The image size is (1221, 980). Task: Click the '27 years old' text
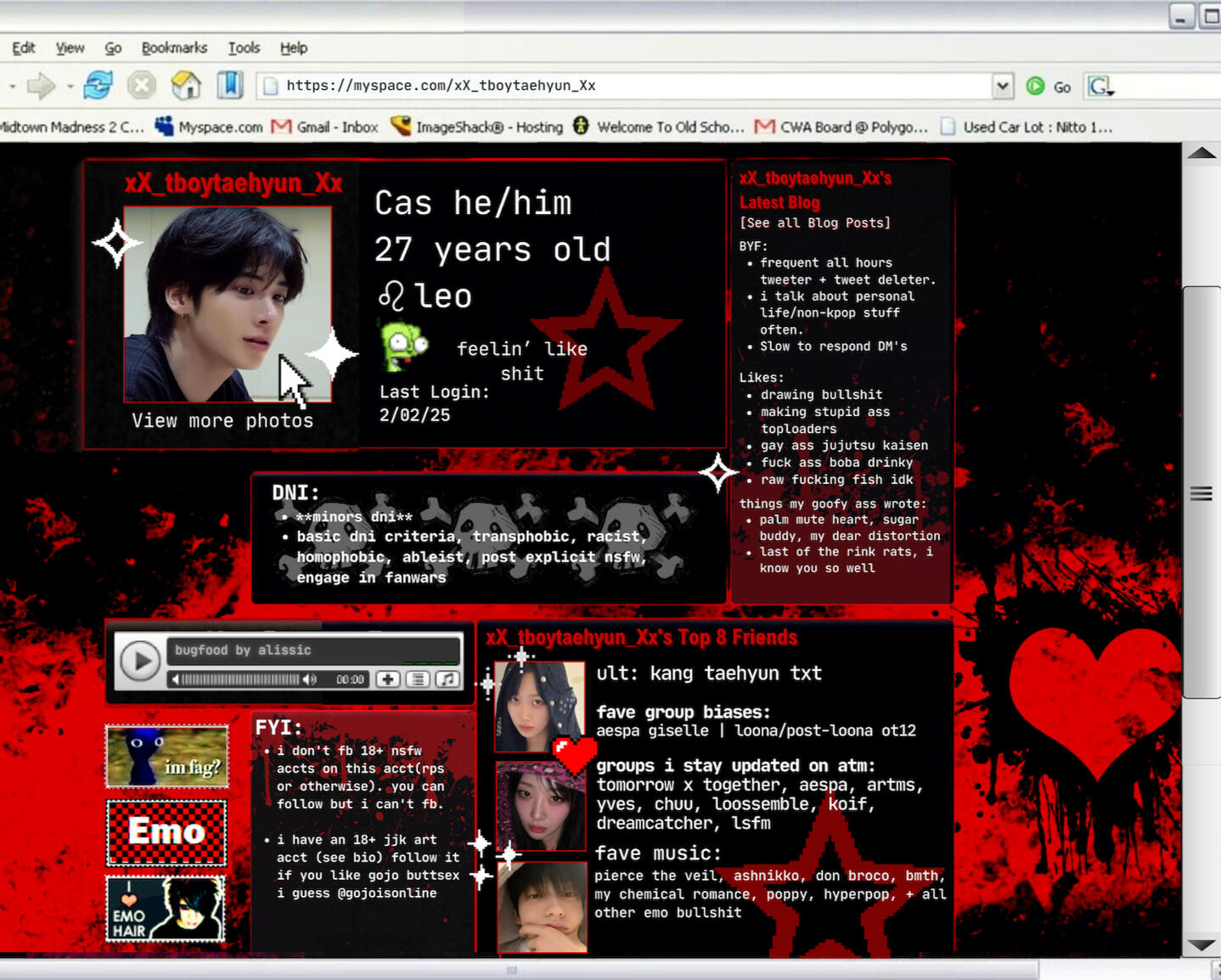click(492, 249)
